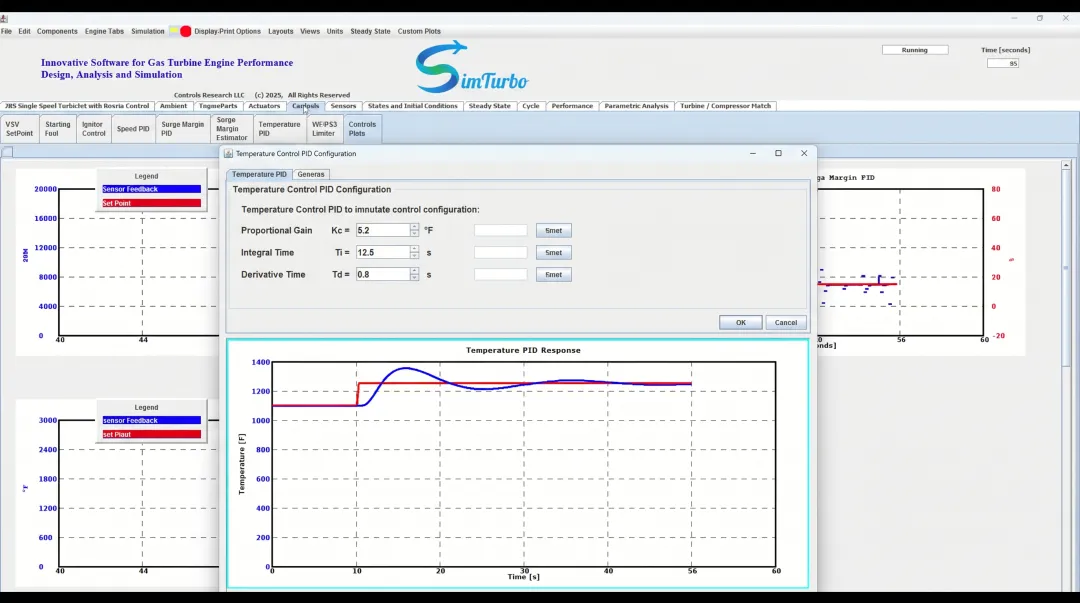Open the Edit menu
Screen dimensions: 1080x603
point(24,31)
